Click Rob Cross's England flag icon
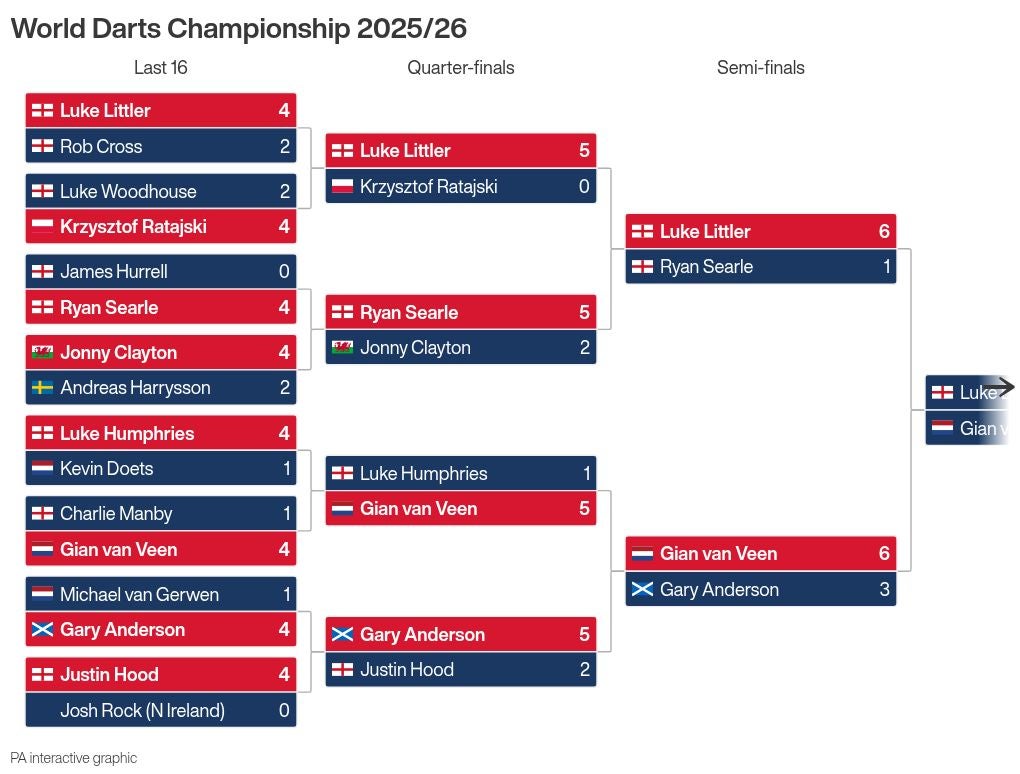The height and width of the screenshot is (774, 1020). (42, 146)
